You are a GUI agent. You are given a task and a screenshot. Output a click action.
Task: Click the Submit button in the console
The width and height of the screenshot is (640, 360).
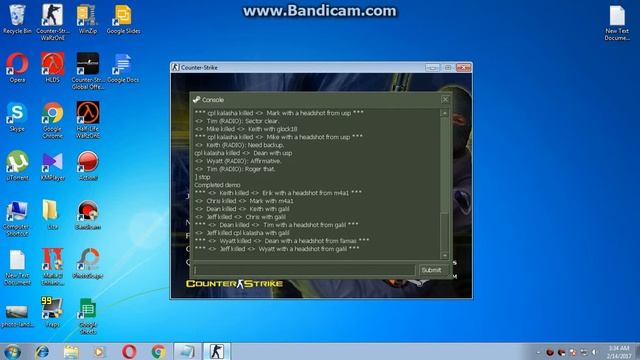point(432,270)
